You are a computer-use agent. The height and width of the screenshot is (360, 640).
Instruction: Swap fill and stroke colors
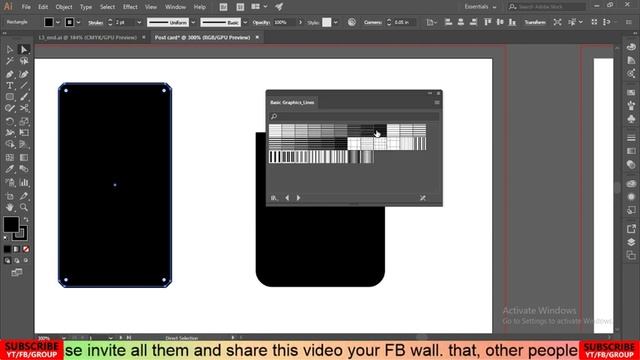26,220
